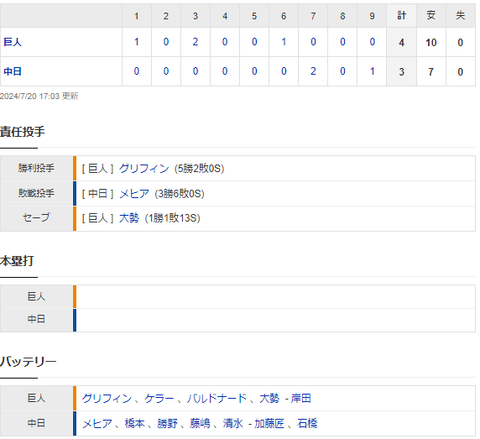This screenshot has width=480, height=439.
Task: Open the 巨人 team link in scoreboard
Action: point(13,42)
